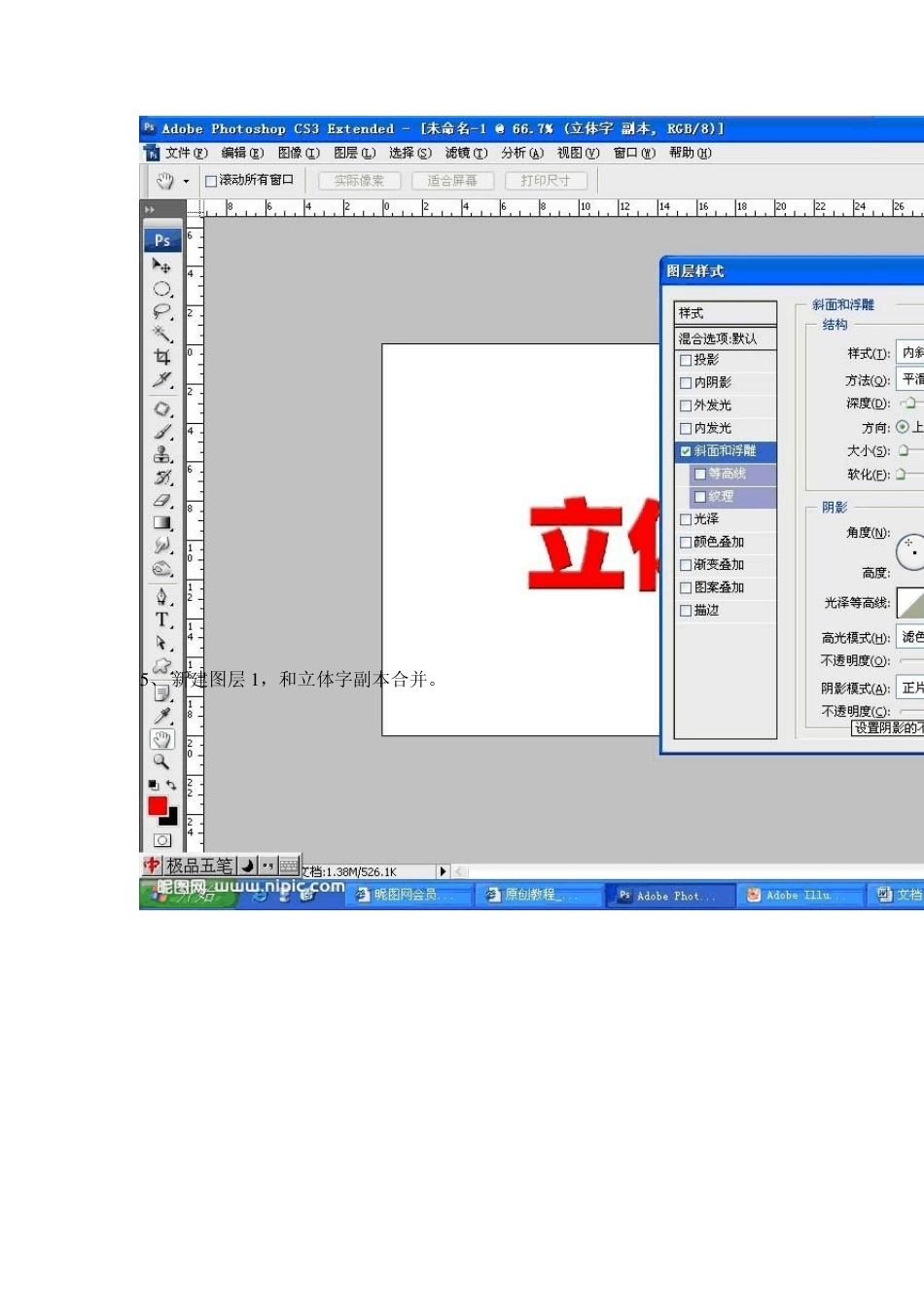The width and height of the screenshot is (924, 1307).
Task: Open the 视图(V) menu
Action: [x=578, y=153]
